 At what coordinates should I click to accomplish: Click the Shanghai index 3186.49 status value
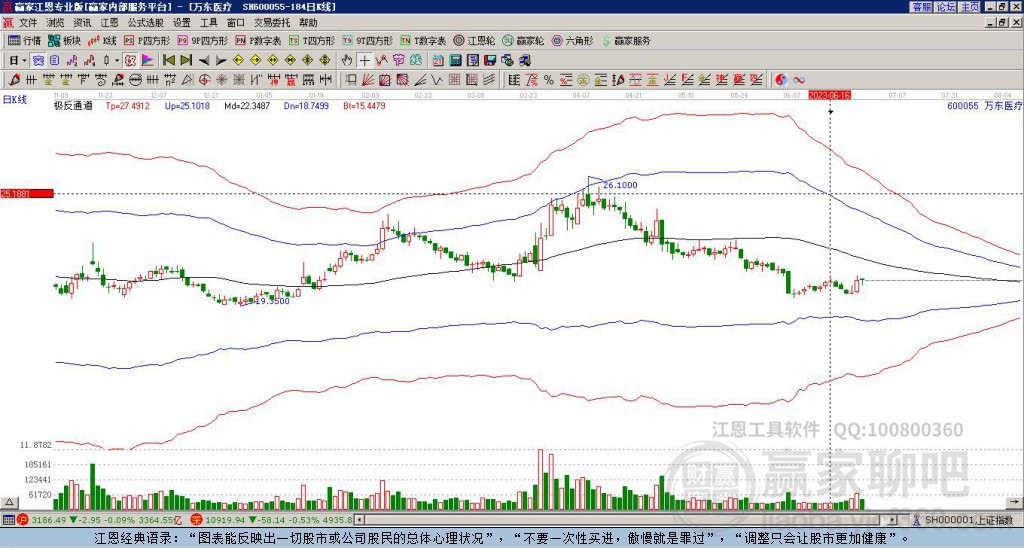tap(48, 520)
